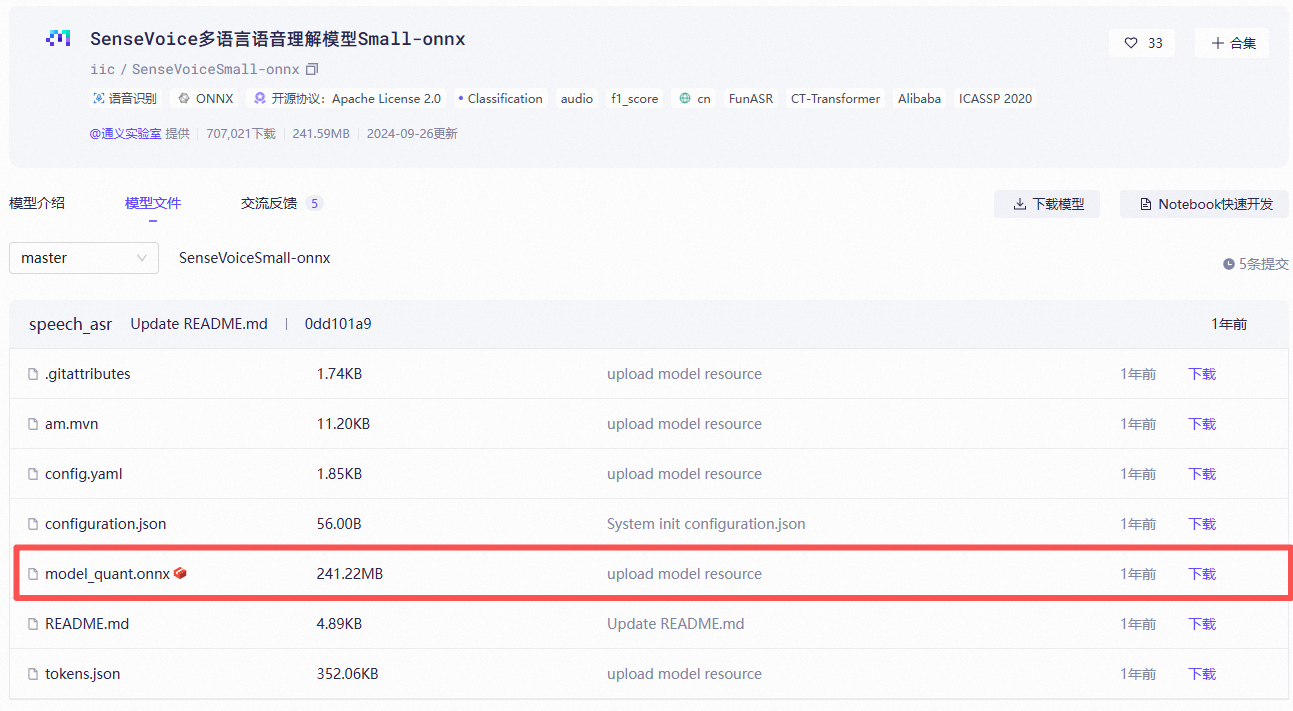1293x711 pixels.
Task: Switch to the 交流反馈 tab
Action: pyautogui.click(x=282, y=203)
